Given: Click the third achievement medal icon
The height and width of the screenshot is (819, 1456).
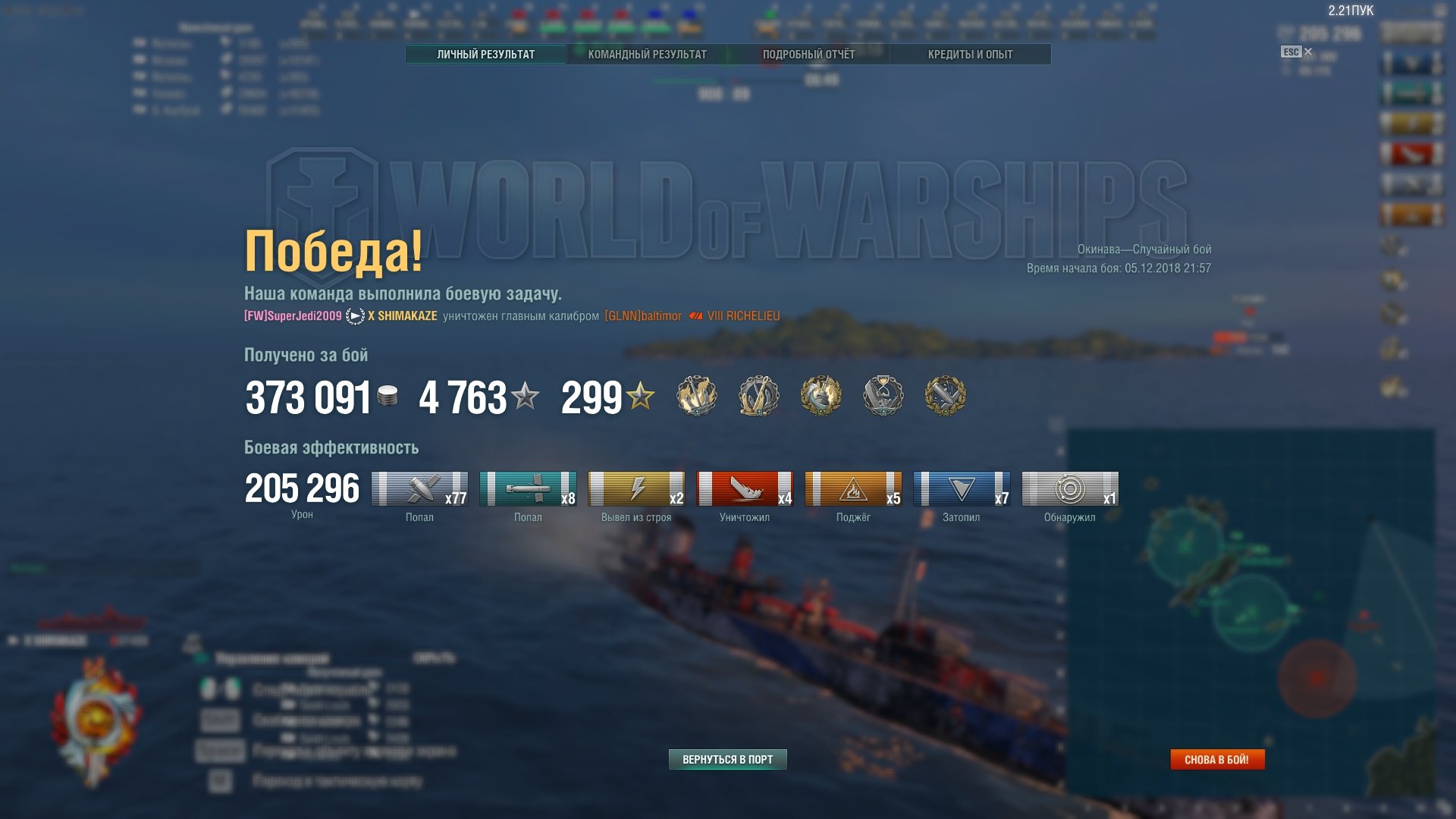Looking at the screenshot, I should [821, 395].
